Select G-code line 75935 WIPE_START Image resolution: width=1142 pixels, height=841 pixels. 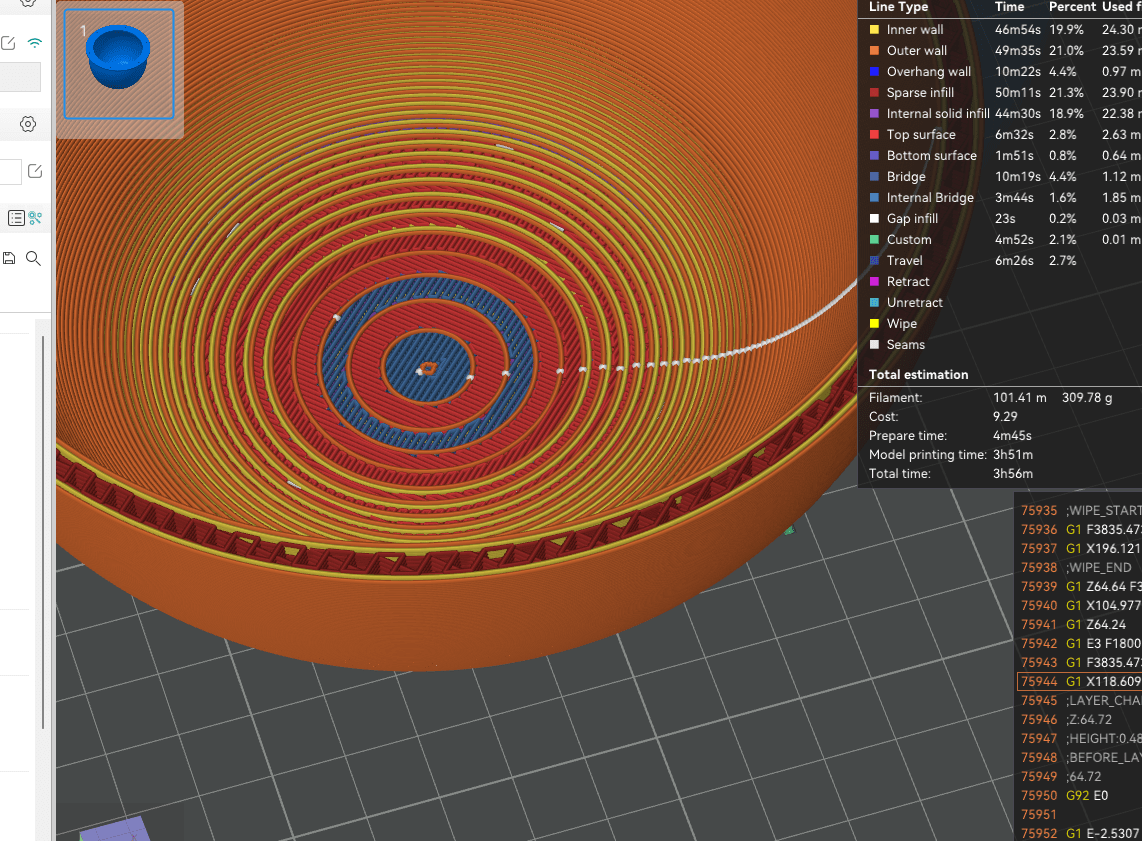point(1079,511)
